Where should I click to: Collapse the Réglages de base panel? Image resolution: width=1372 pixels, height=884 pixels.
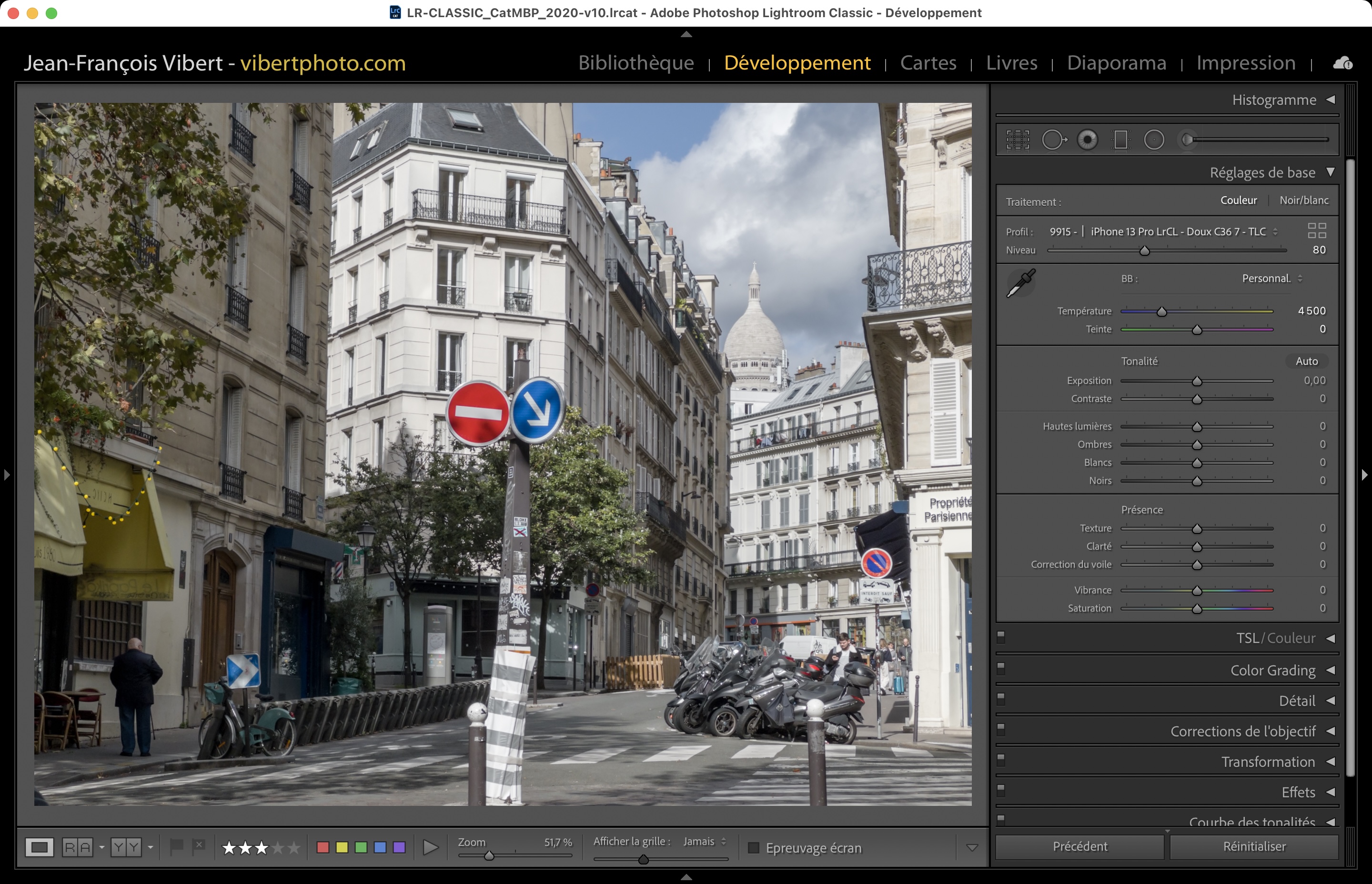pyautogui.click(x=1330, y=172)
